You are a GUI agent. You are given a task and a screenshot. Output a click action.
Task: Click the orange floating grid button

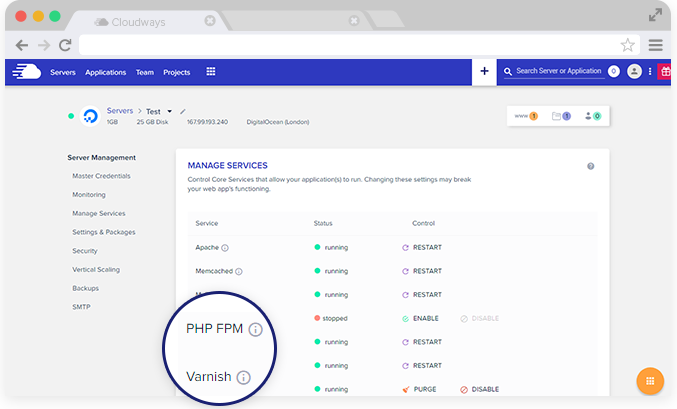pos(650,381)
